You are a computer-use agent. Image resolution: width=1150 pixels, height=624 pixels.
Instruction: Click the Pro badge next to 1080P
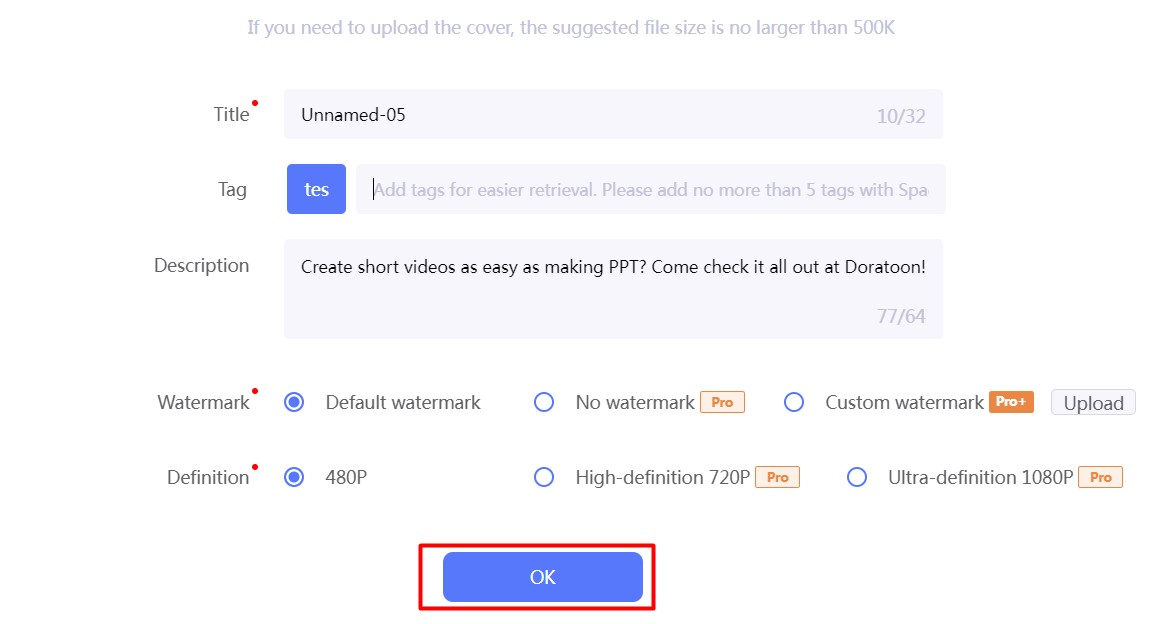1100,477
